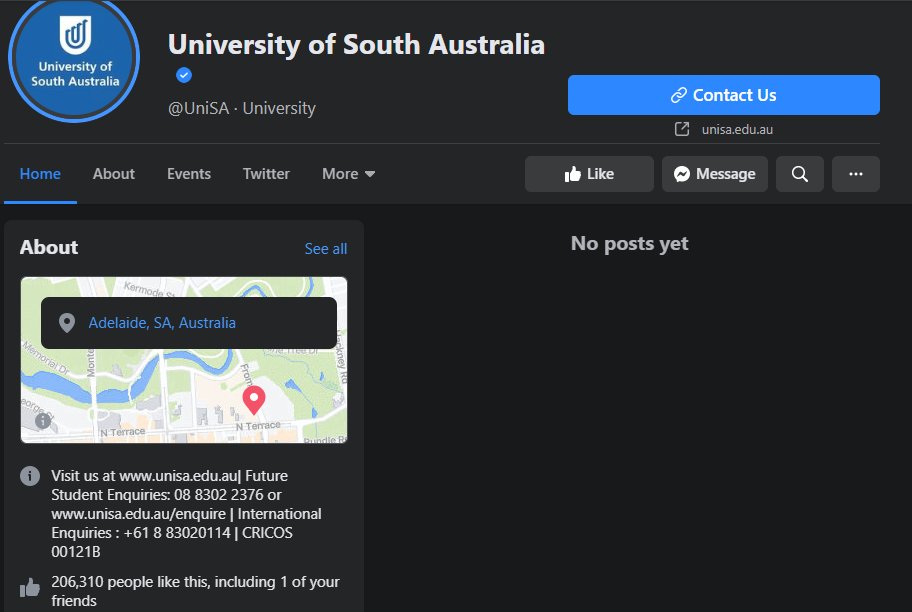This screenshot has width=912, height=612.
Task: Switch to the Events tab
Action: 188,173
